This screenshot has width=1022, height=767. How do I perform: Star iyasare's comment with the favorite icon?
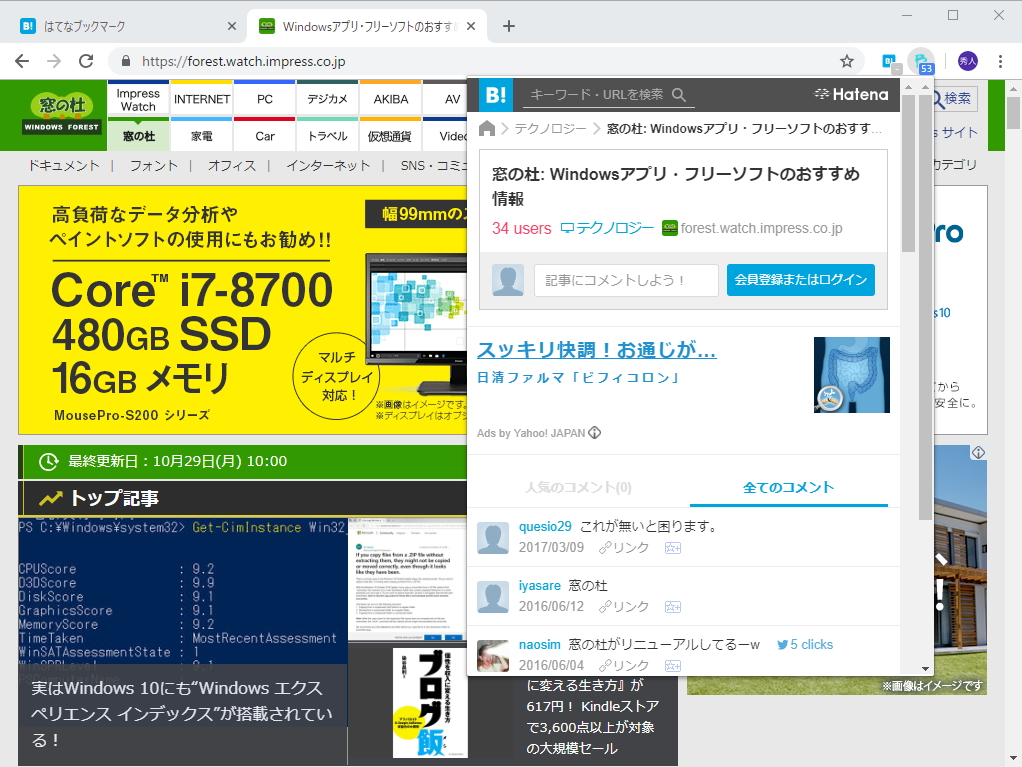pos(674,606)
